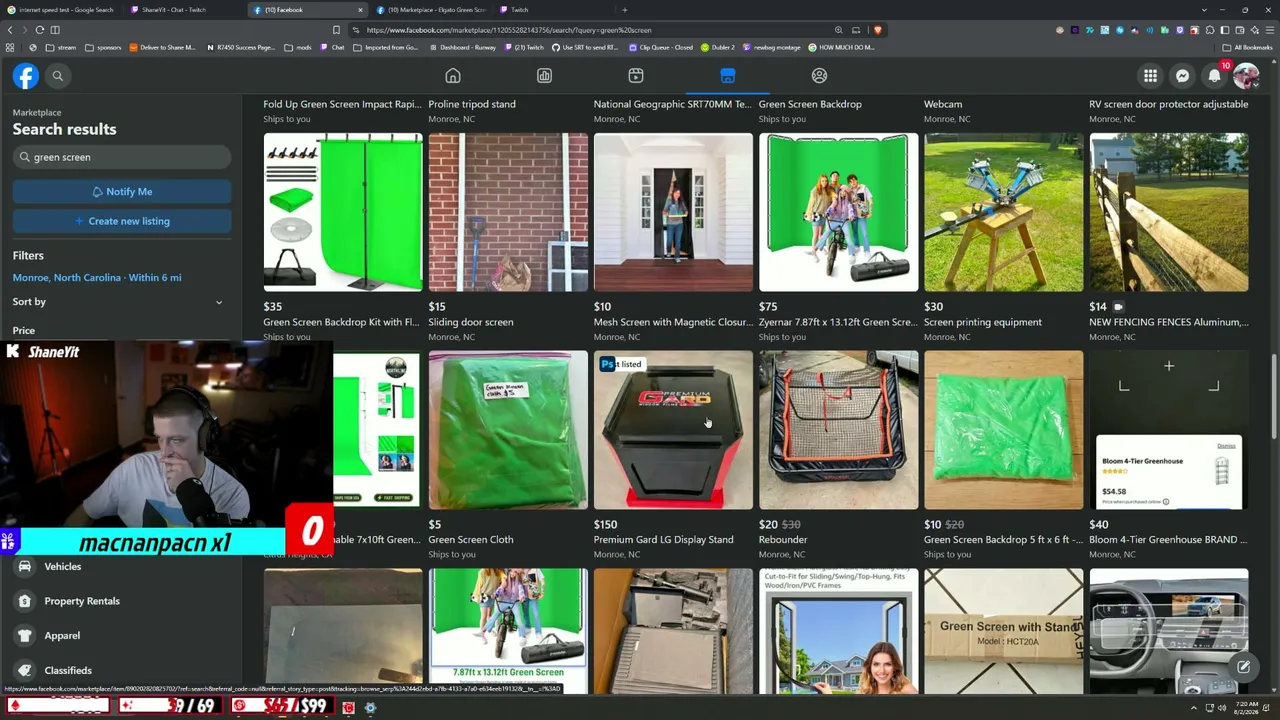Screen dimensions: 1280x720
Task: Open the account profile picture menu
Action: coord(1245,76)
